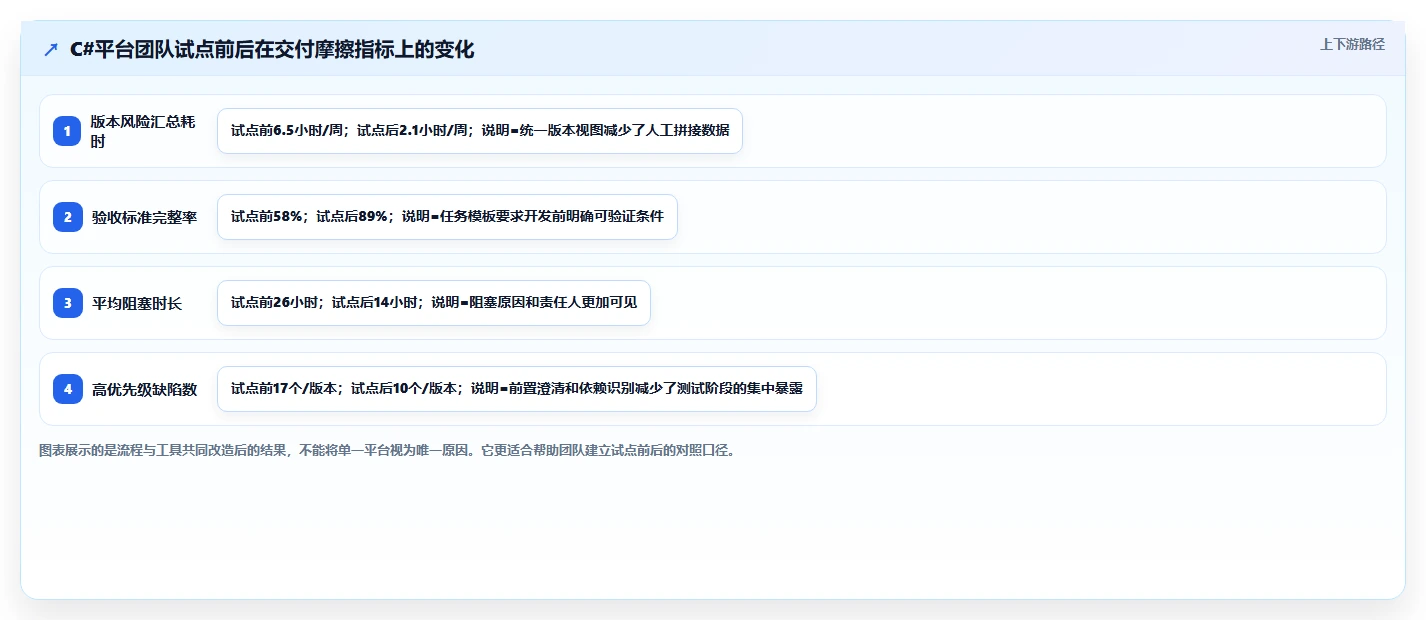
Task: Click the 版本风险汇总耗时 row label
Action: click(143, 131)
